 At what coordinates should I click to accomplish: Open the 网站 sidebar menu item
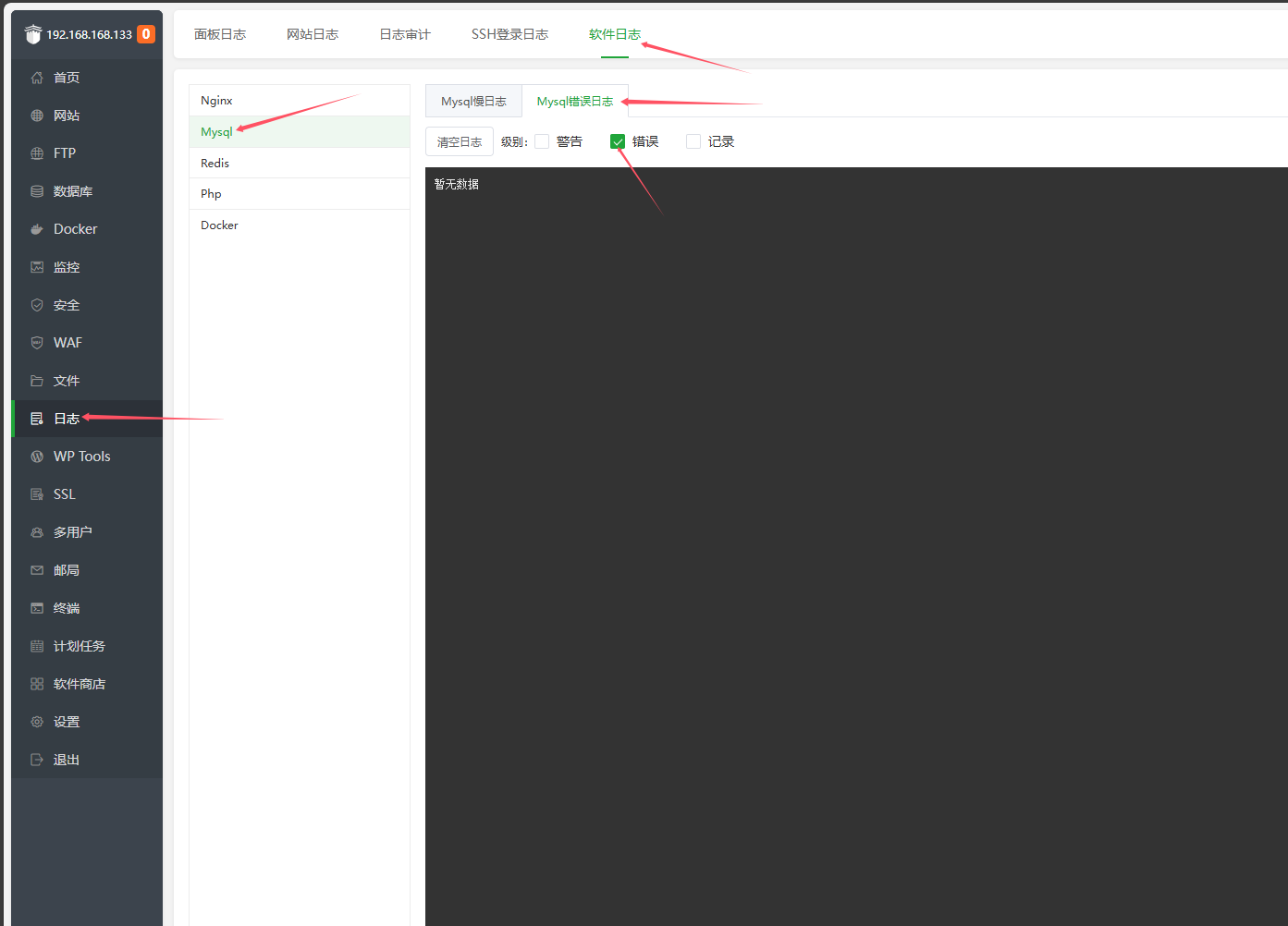coord(88,116)
